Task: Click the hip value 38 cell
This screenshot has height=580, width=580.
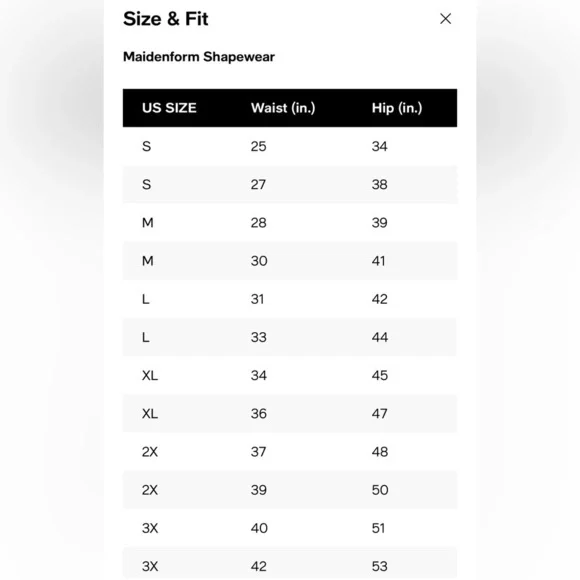Action: [380, 185]
